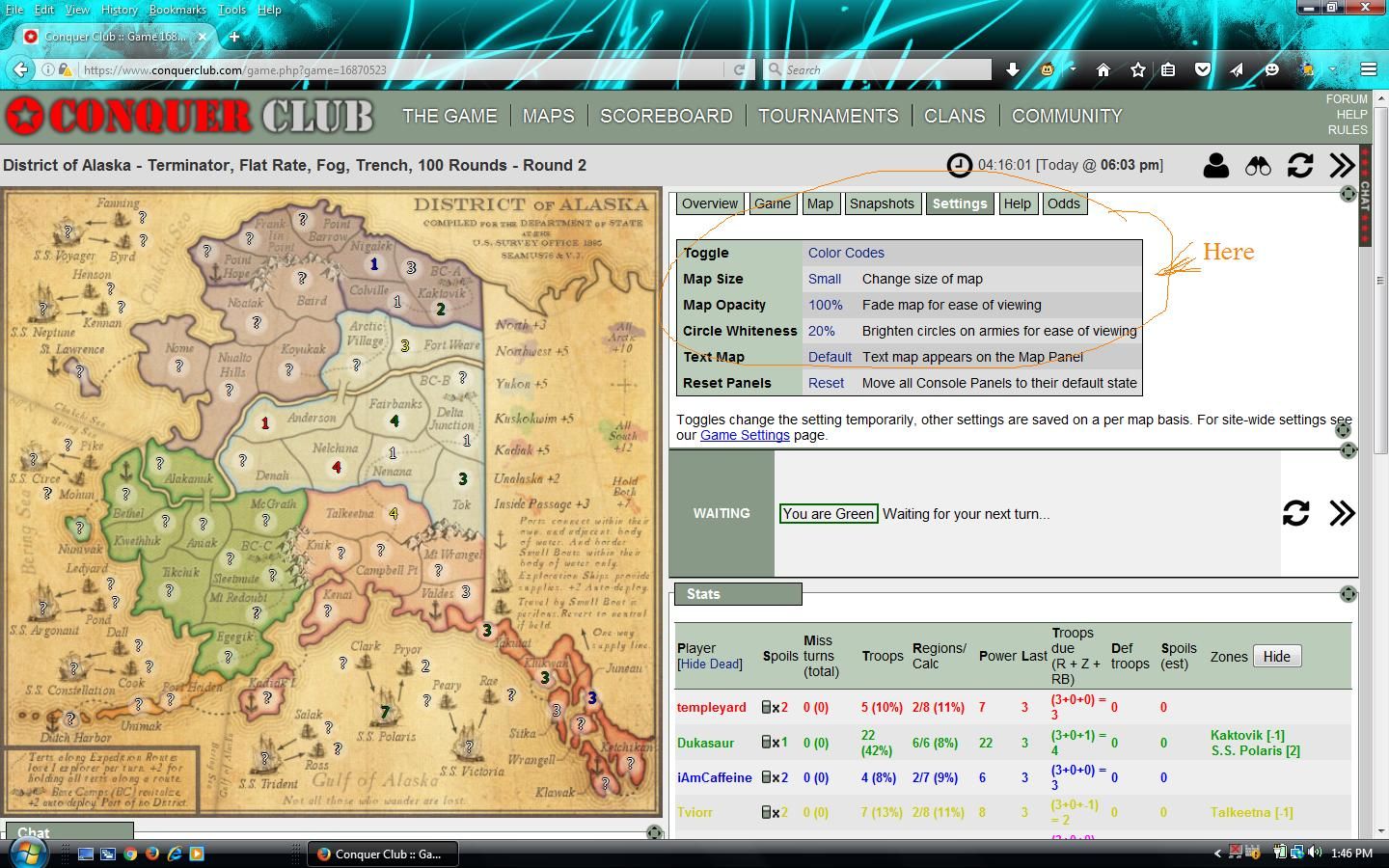Image resolution: width=1389 pixels, height=868 pixels.
Task: Open COMMUNITY navigation menu
Action: (x=1067, y=116)
